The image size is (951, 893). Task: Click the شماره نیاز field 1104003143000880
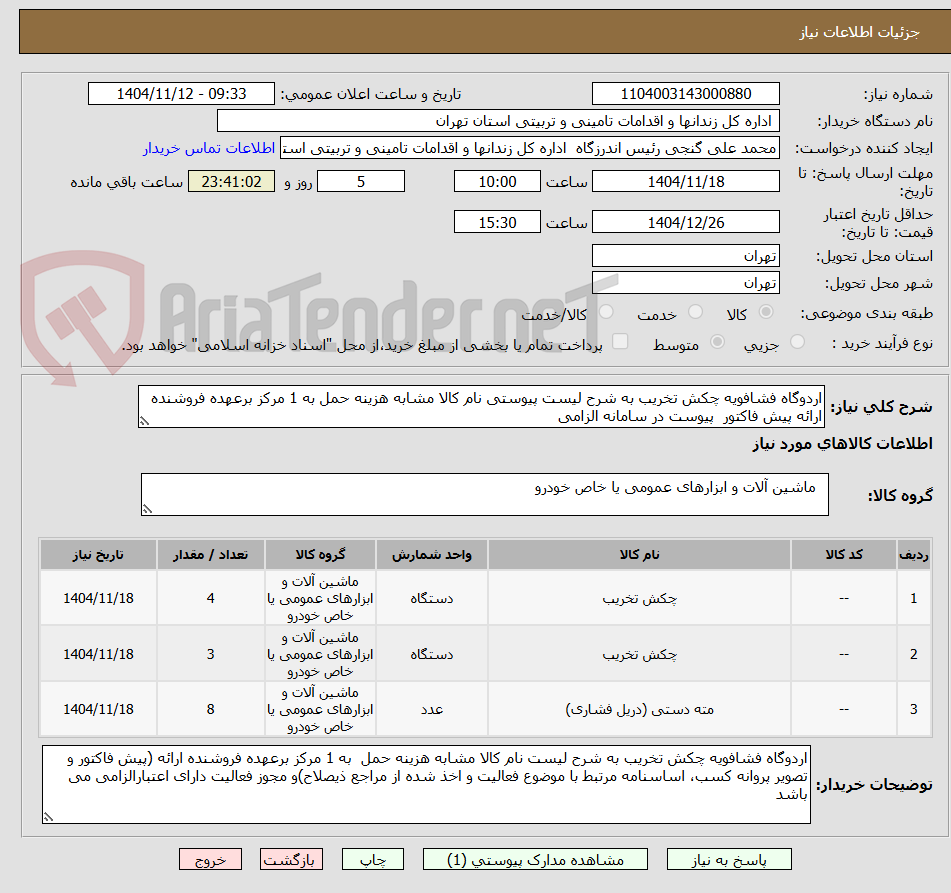click(x=686, y=94)
